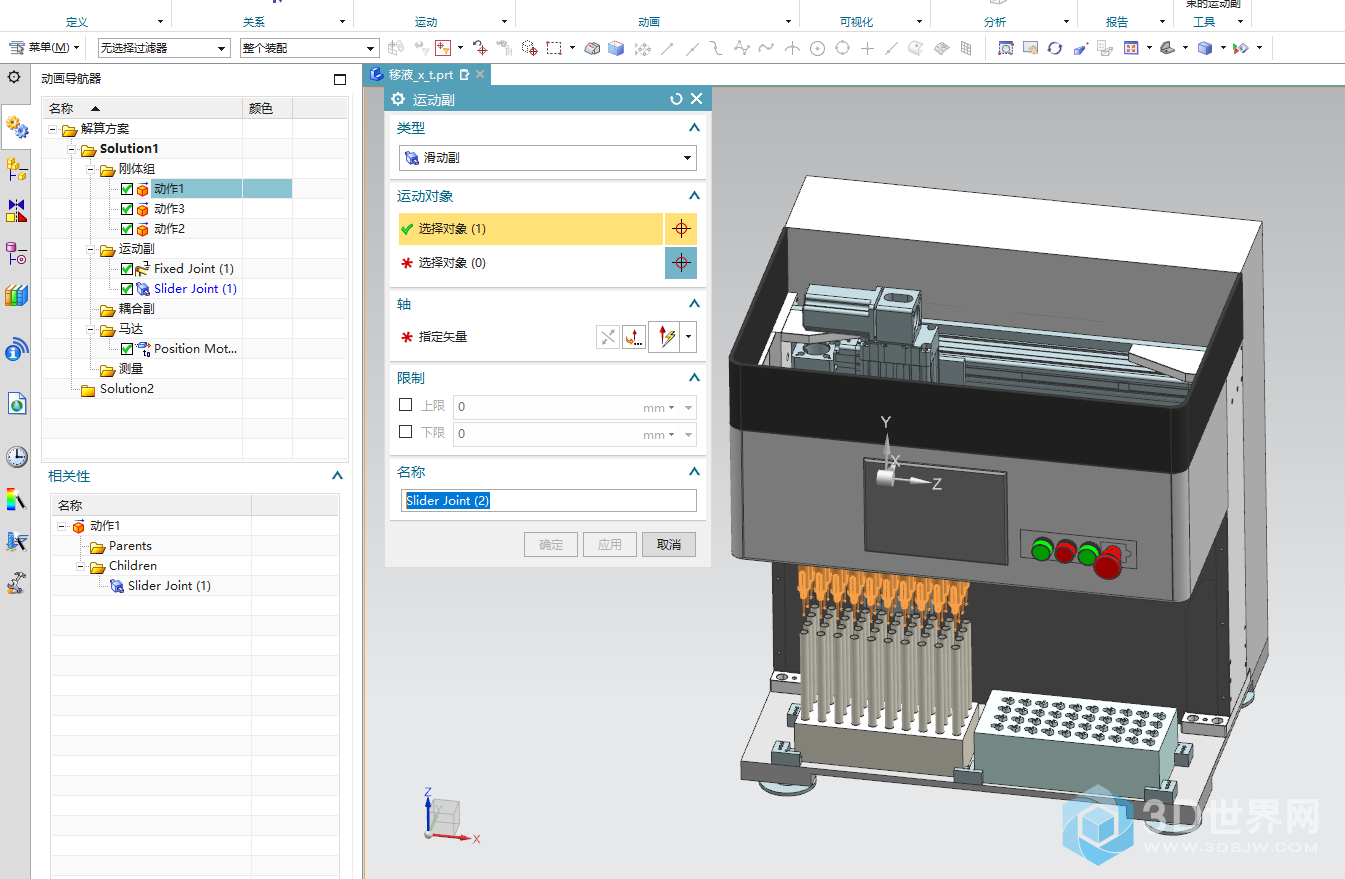Collapse the 名称 section in dialog
Screen dimensions: 1345x879
tap(694, 472)
